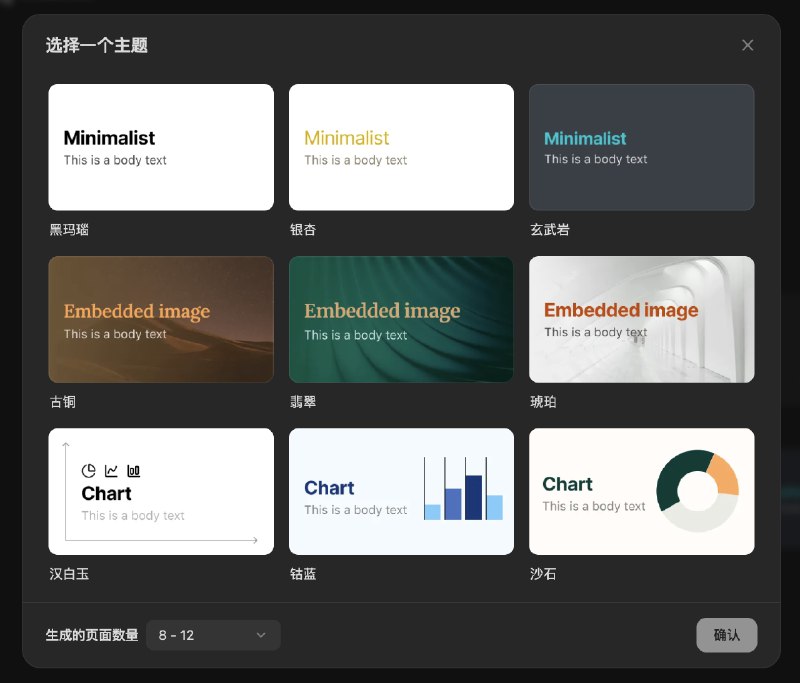Screen dimensions: 800x683
Task: Click the 古铜 theme name label
Action: pyautogui.click(x=63, y=402)
